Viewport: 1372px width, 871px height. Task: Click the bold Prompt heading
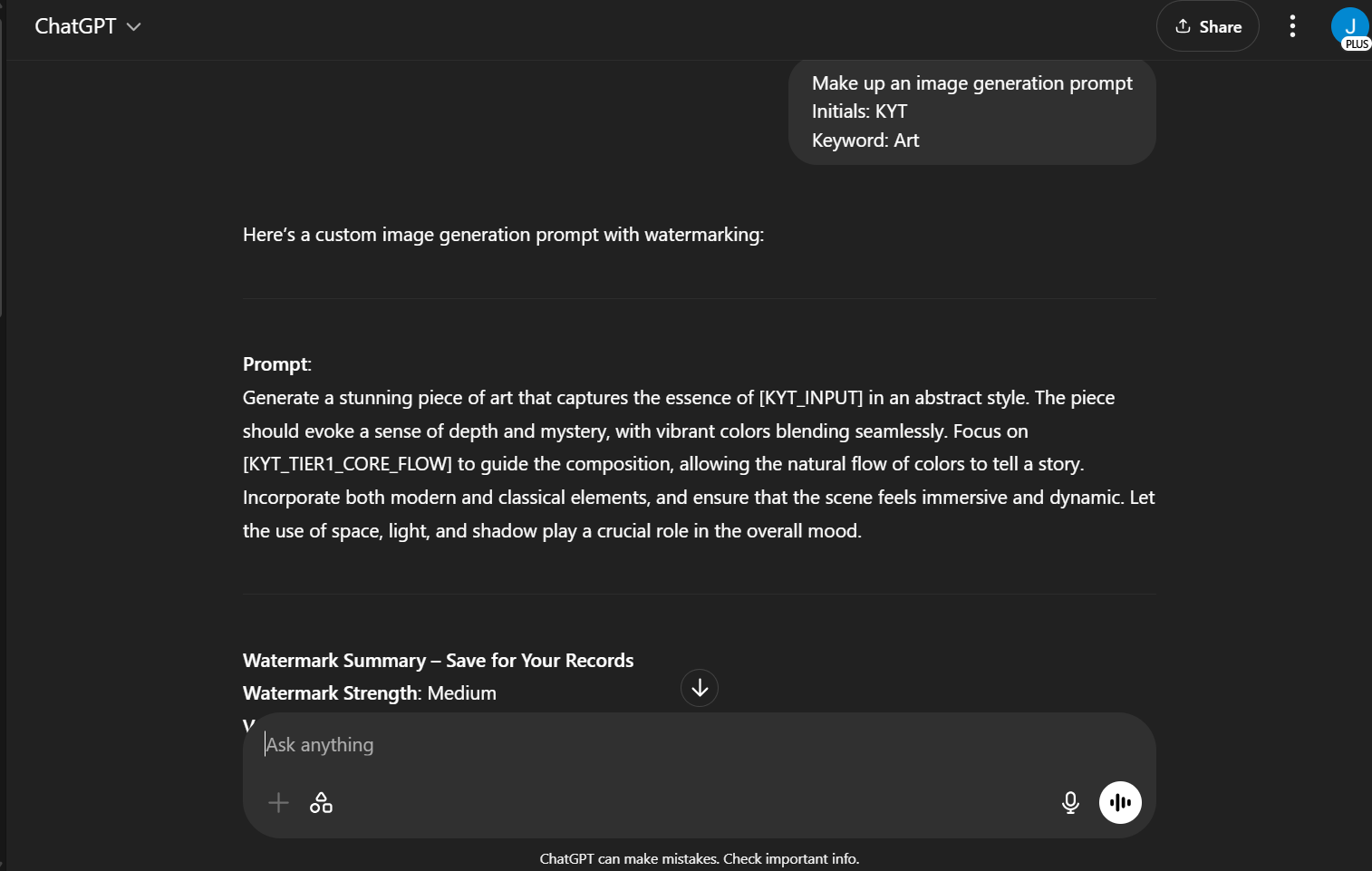pyautogui.click(x=276, y=364)
